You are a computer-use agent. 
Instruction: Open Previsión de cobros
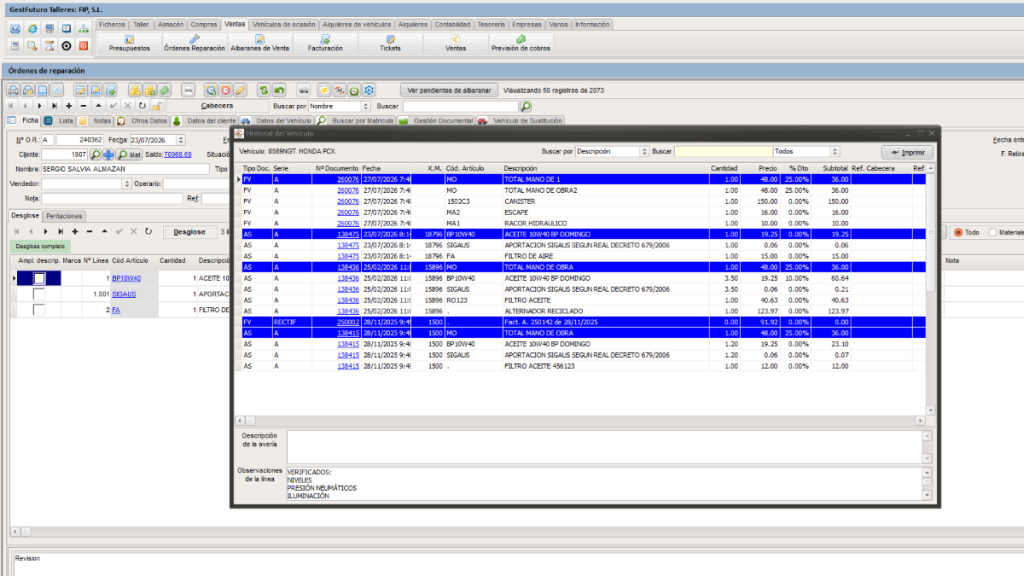pyautogui.click(x=520, y=43)
